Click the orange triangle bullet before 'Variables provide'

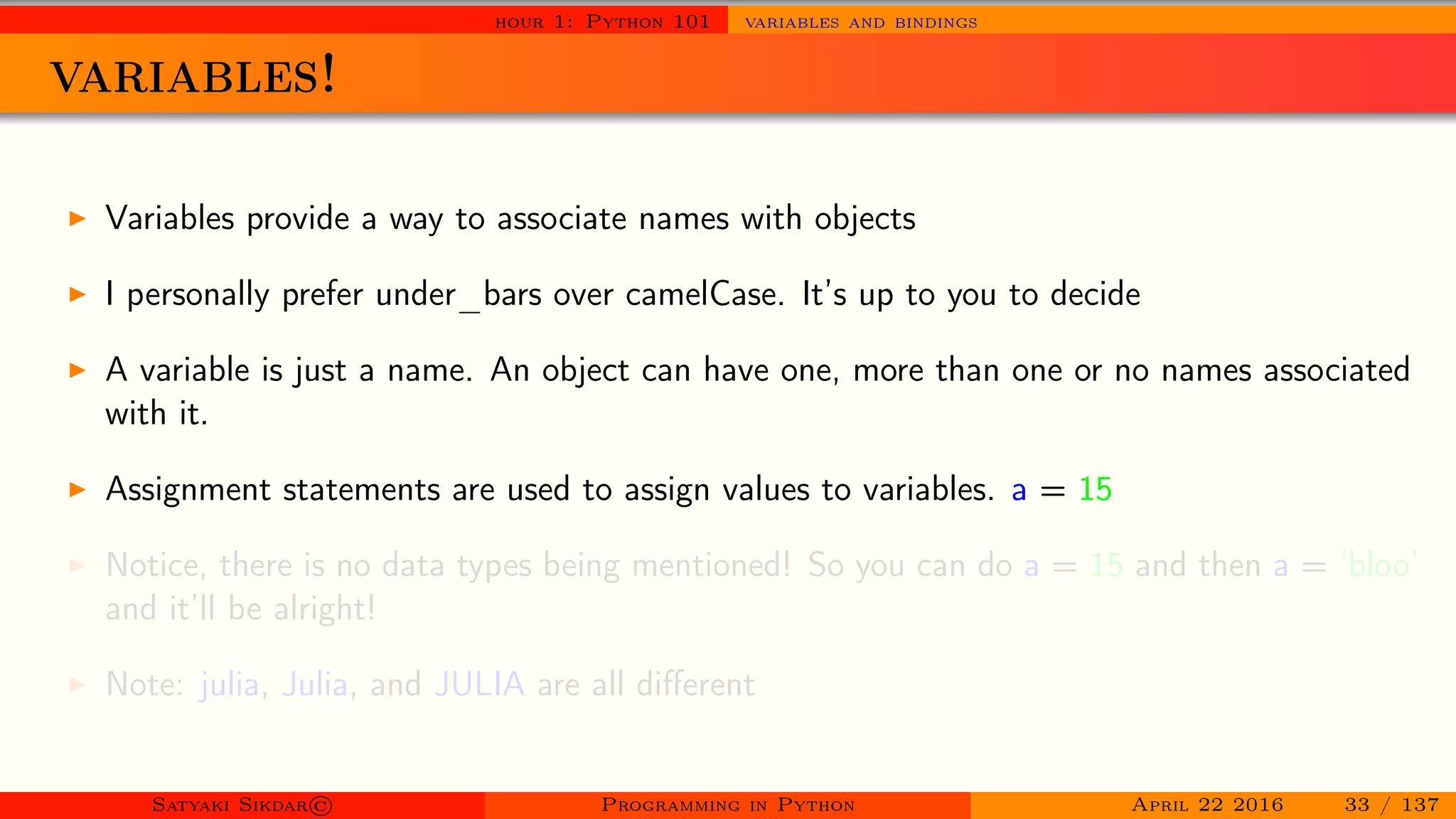point(77,218)
